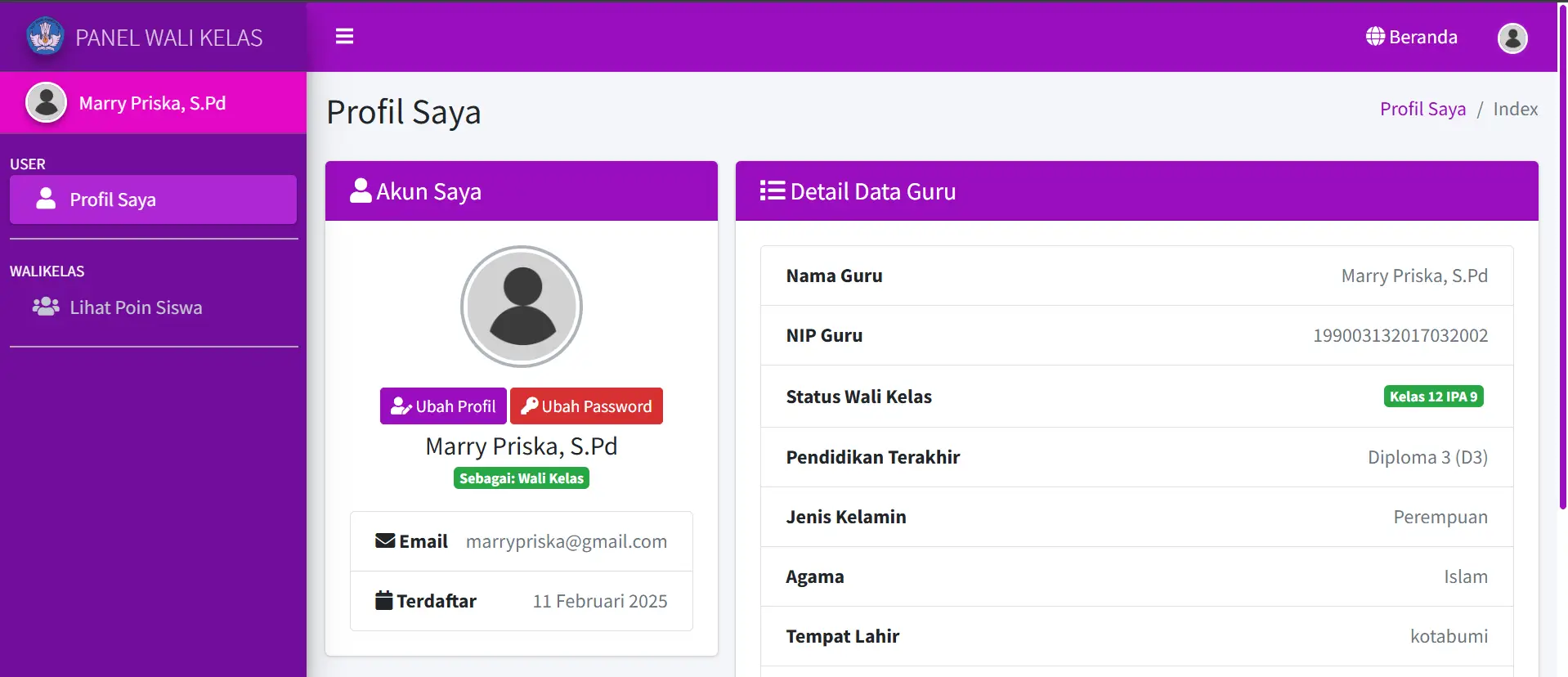Click the large profile picture in Akun Saya
This screenshot has height=677, width=1568.
click(522, 307)
